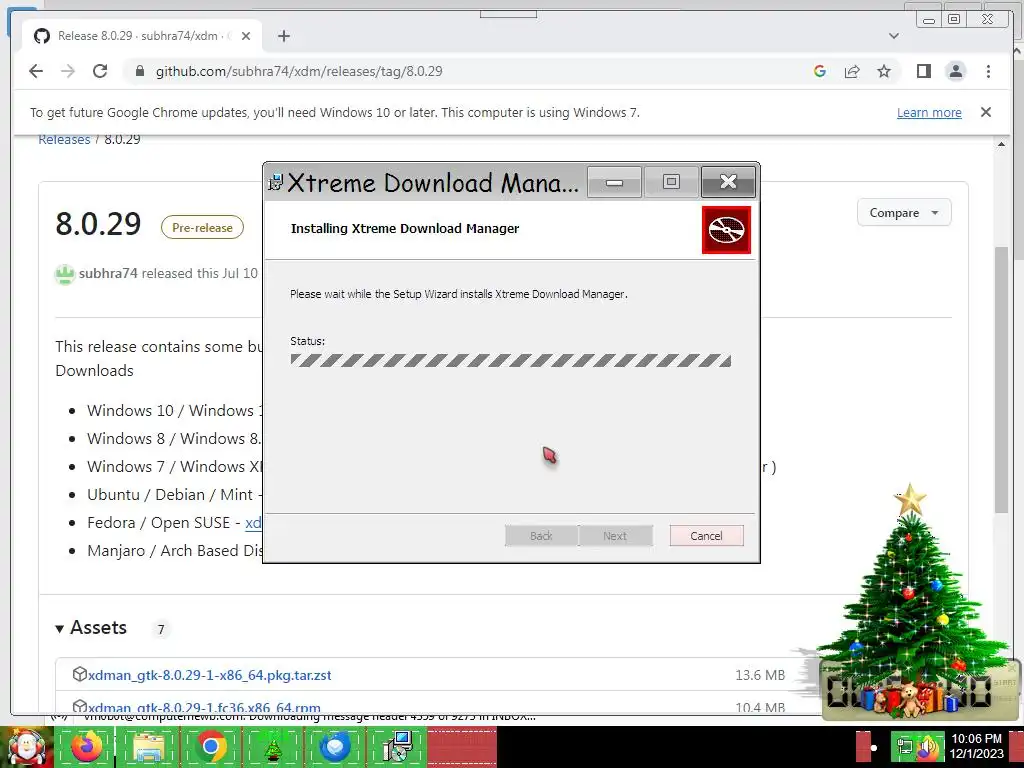Open Chrome three-dot menu
1024x768 pixels.
point(988,71)
